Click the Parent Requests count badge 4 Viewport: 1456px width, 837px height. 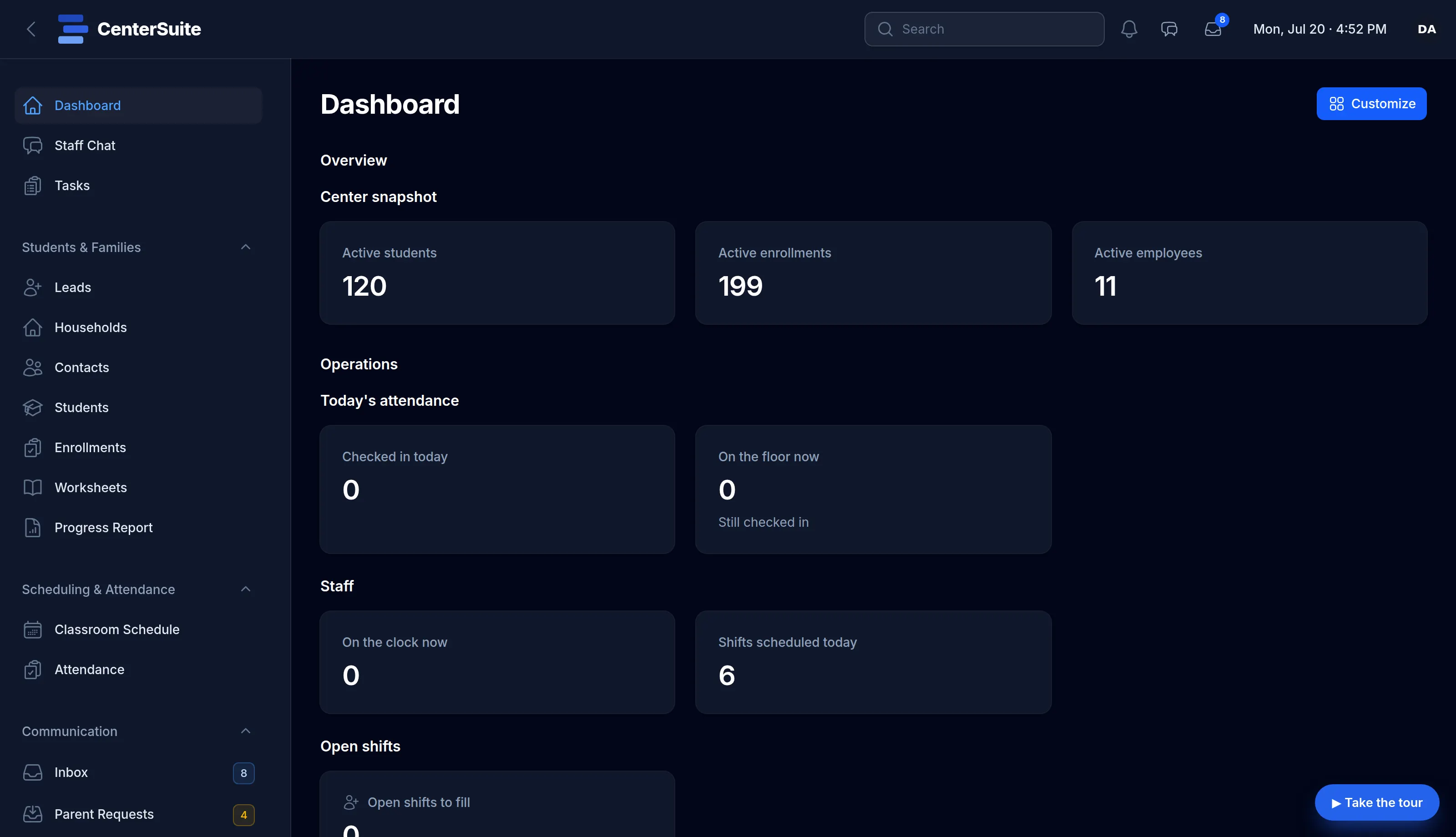click(x=244, y=815)
